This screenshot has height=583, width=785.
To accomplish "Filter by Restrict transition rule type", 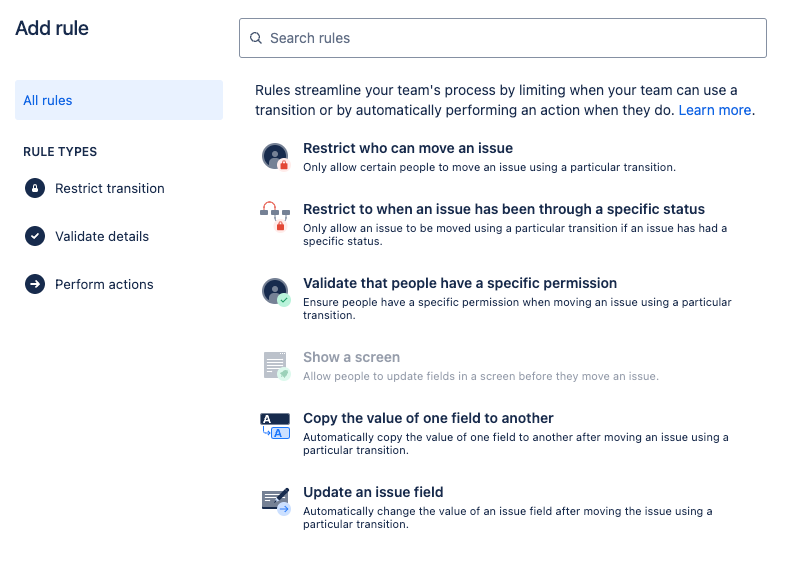I will coord(110,188).
